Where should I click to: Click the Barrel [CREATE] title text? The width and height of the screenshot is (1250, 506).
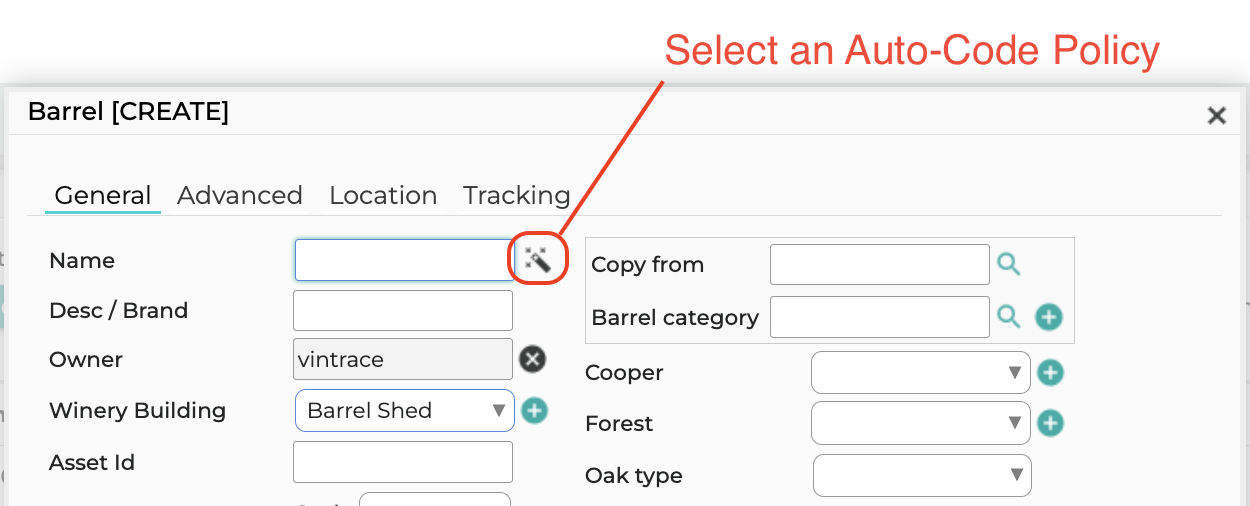pyautogui.click(x=128, y=111)
